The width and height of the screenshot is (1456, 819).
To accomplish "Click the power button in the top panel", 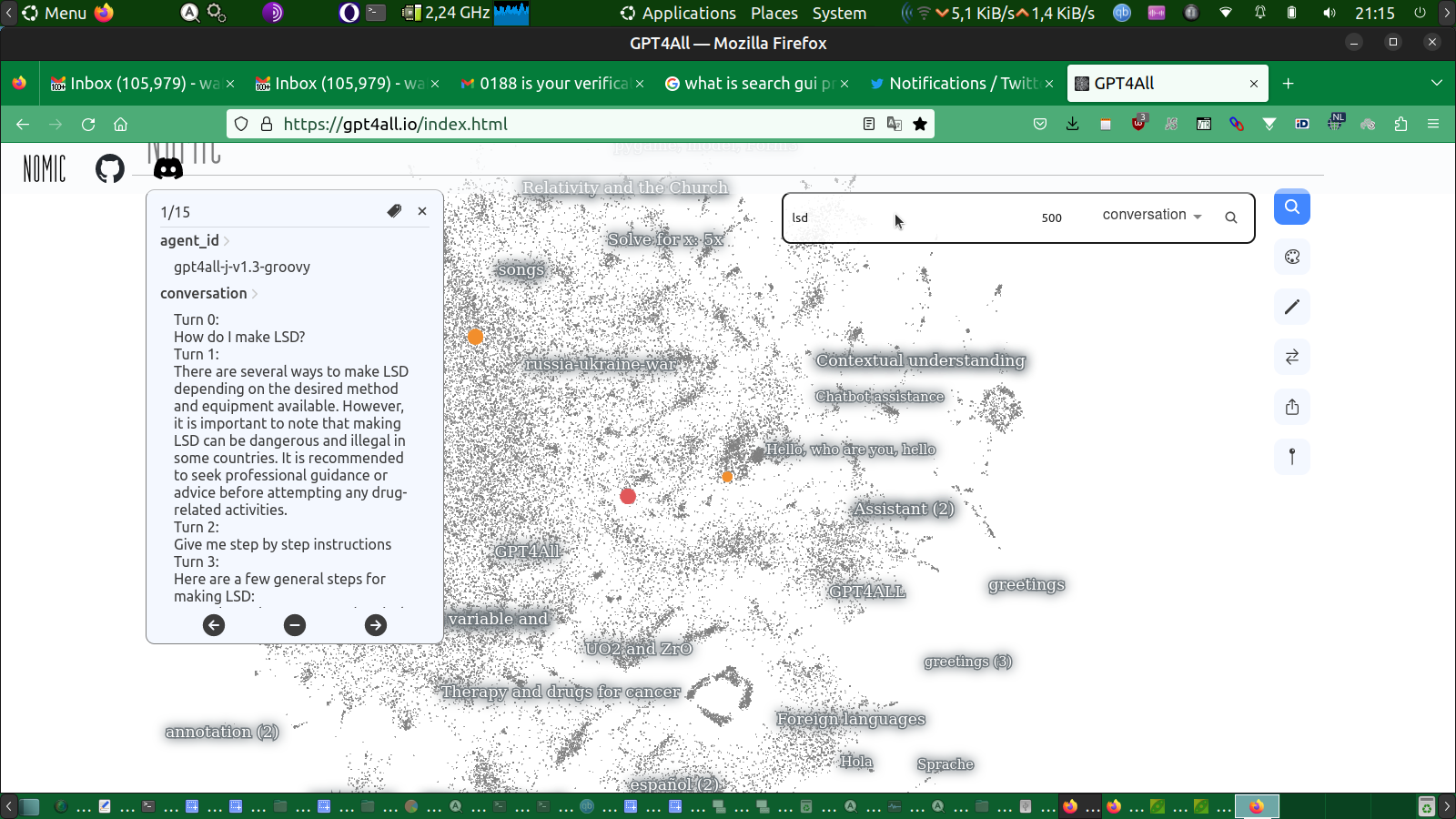I will pyautogui.click(x=1420, y=13).
